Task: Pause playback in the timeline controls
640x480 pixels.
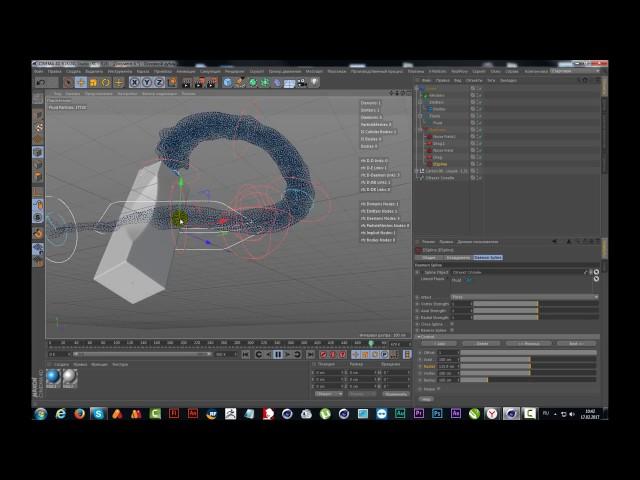Action: (278, 355)
